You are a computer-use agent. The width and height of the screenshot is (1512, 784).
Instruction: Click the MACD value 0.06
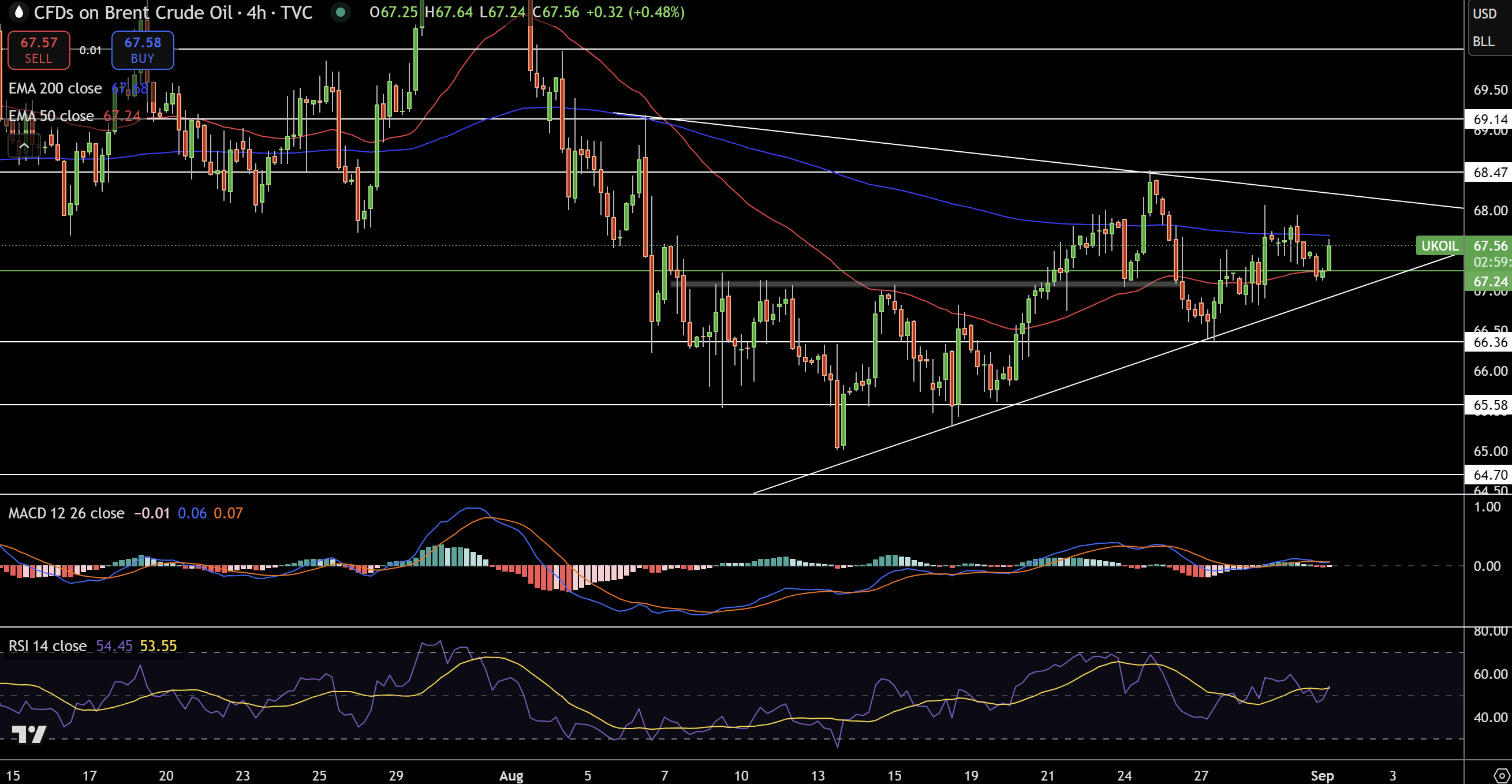[192, 513]
